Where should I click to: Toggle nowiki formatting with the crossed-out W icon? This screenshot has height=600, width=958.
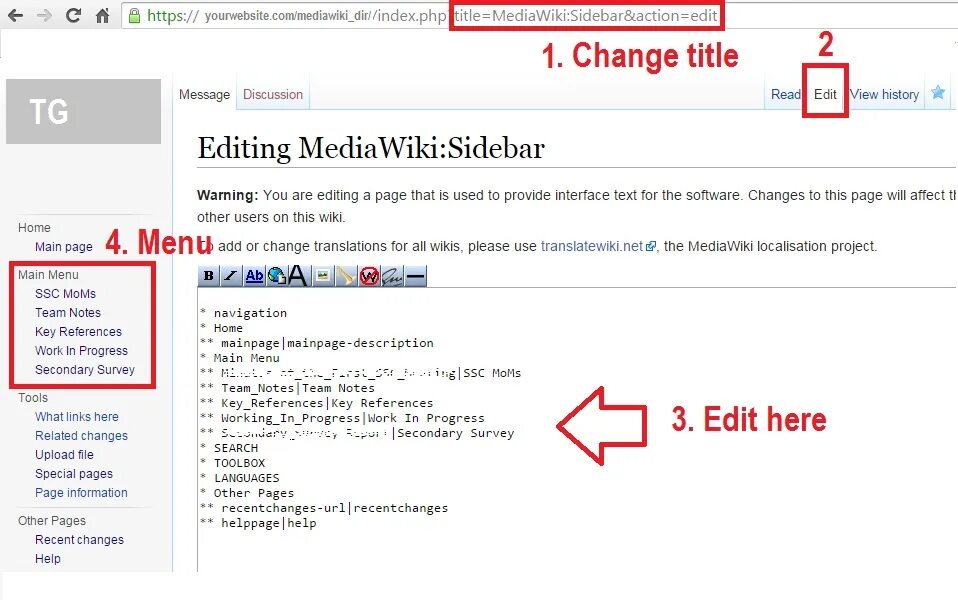(369, 276)
